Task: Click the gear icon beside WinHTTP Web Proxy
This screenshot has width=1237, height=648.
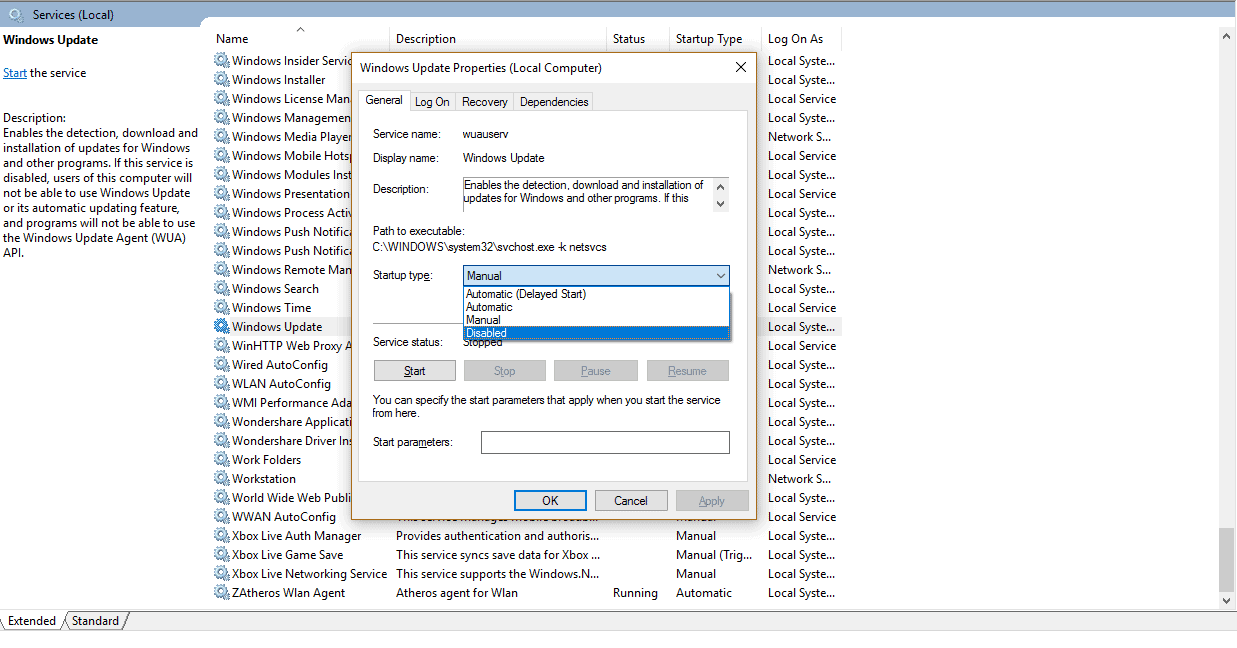Action: click(221, 345)
